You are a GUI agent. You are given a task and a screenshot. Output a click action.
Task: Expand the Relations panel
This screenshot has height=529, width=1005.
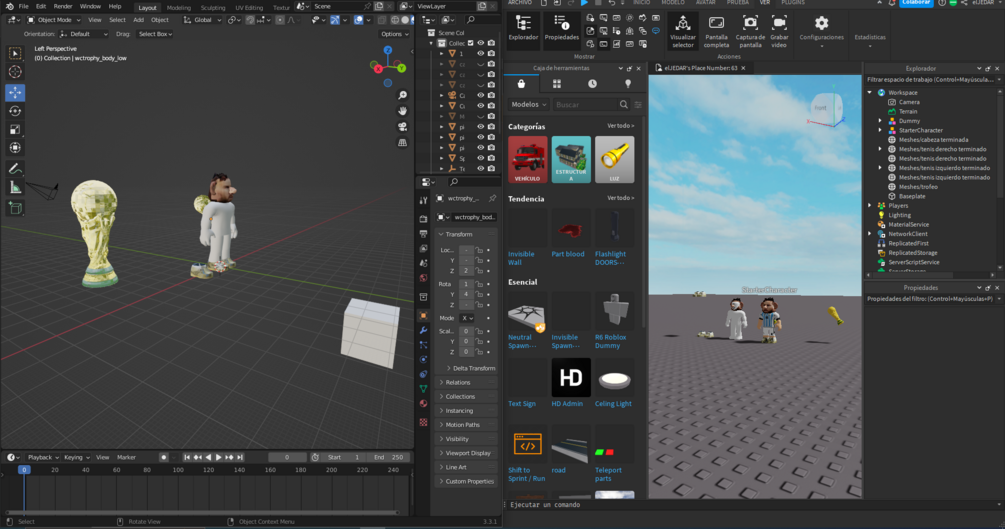(466, 382)
